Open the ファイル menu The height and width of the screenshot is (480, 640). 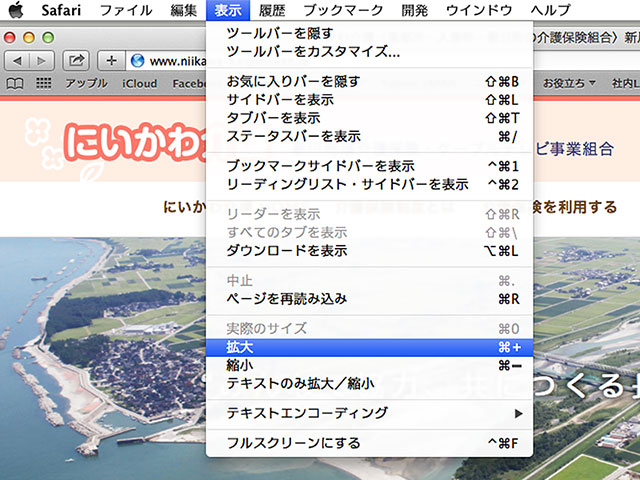(126, 10)
